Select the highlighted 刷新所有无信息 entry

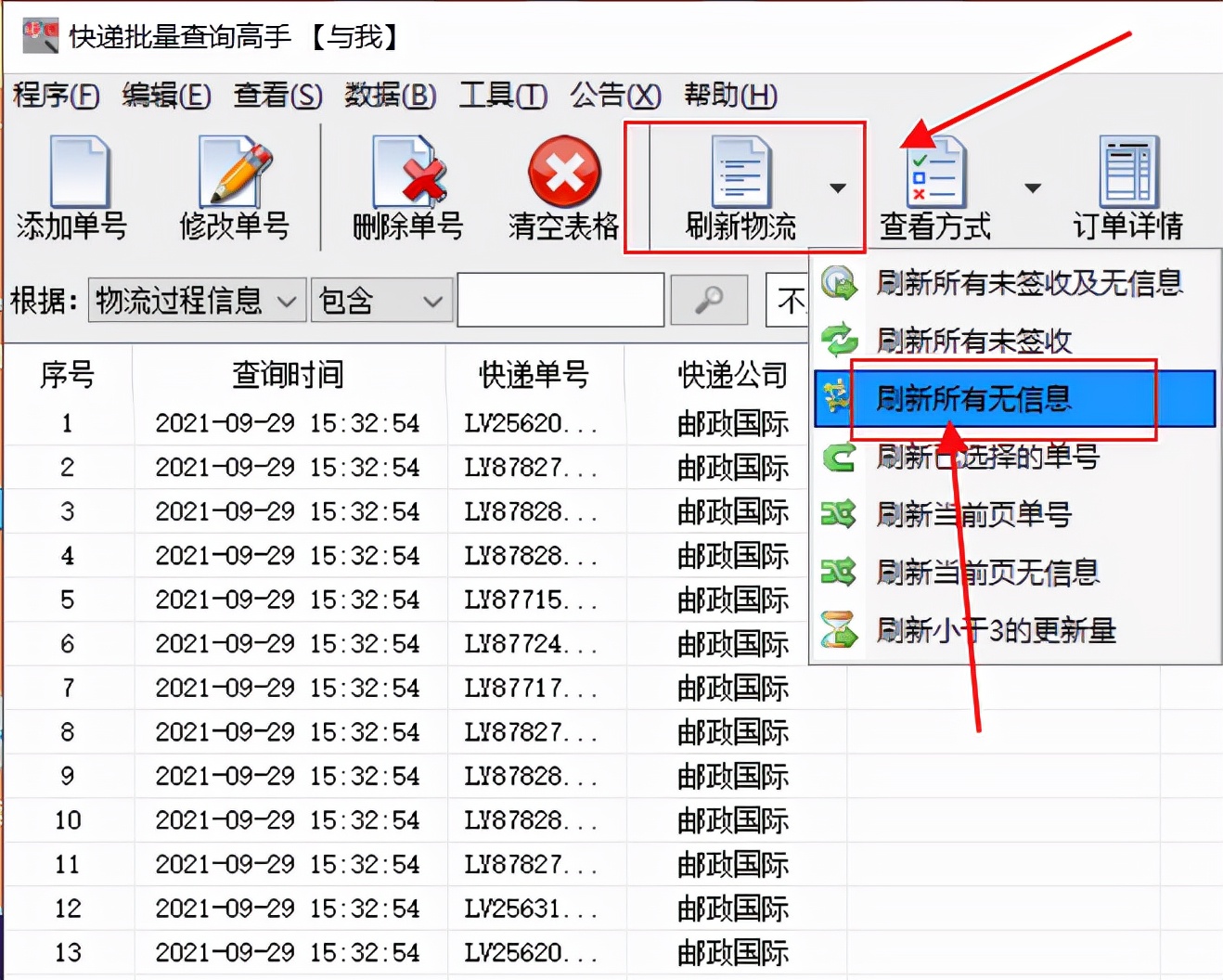pyautogui.click(x=974, y=398)
